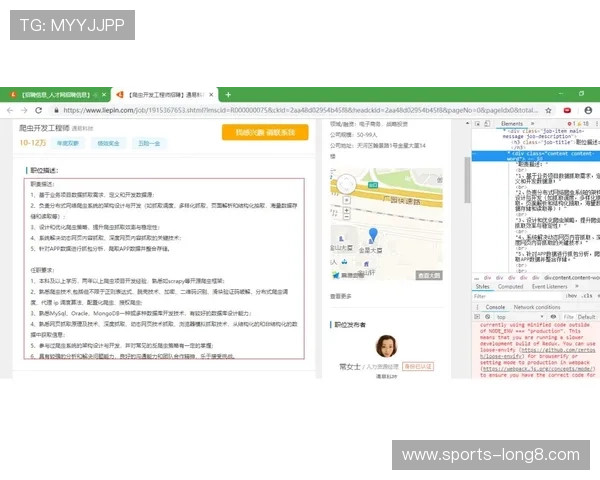Go back with the browser back arrow

[10, 110]
